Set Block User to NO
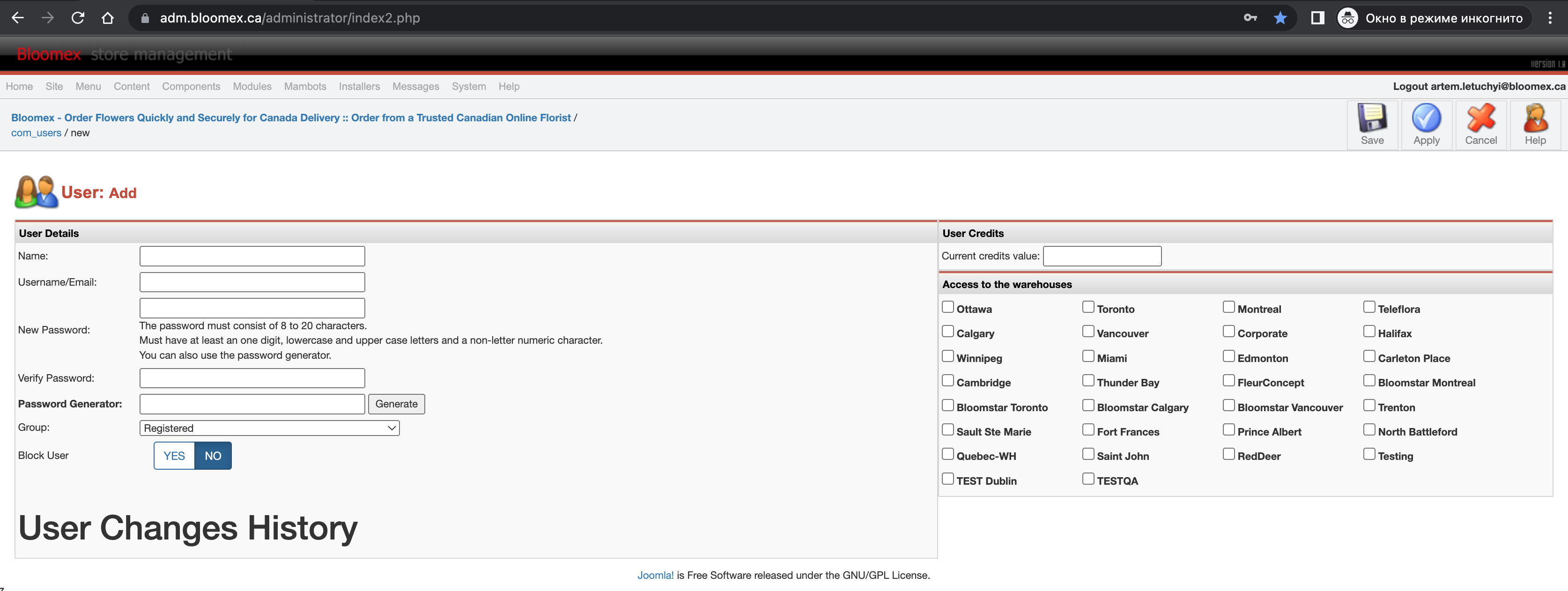Screen dimensions: 1568x591 click(213, 456)
